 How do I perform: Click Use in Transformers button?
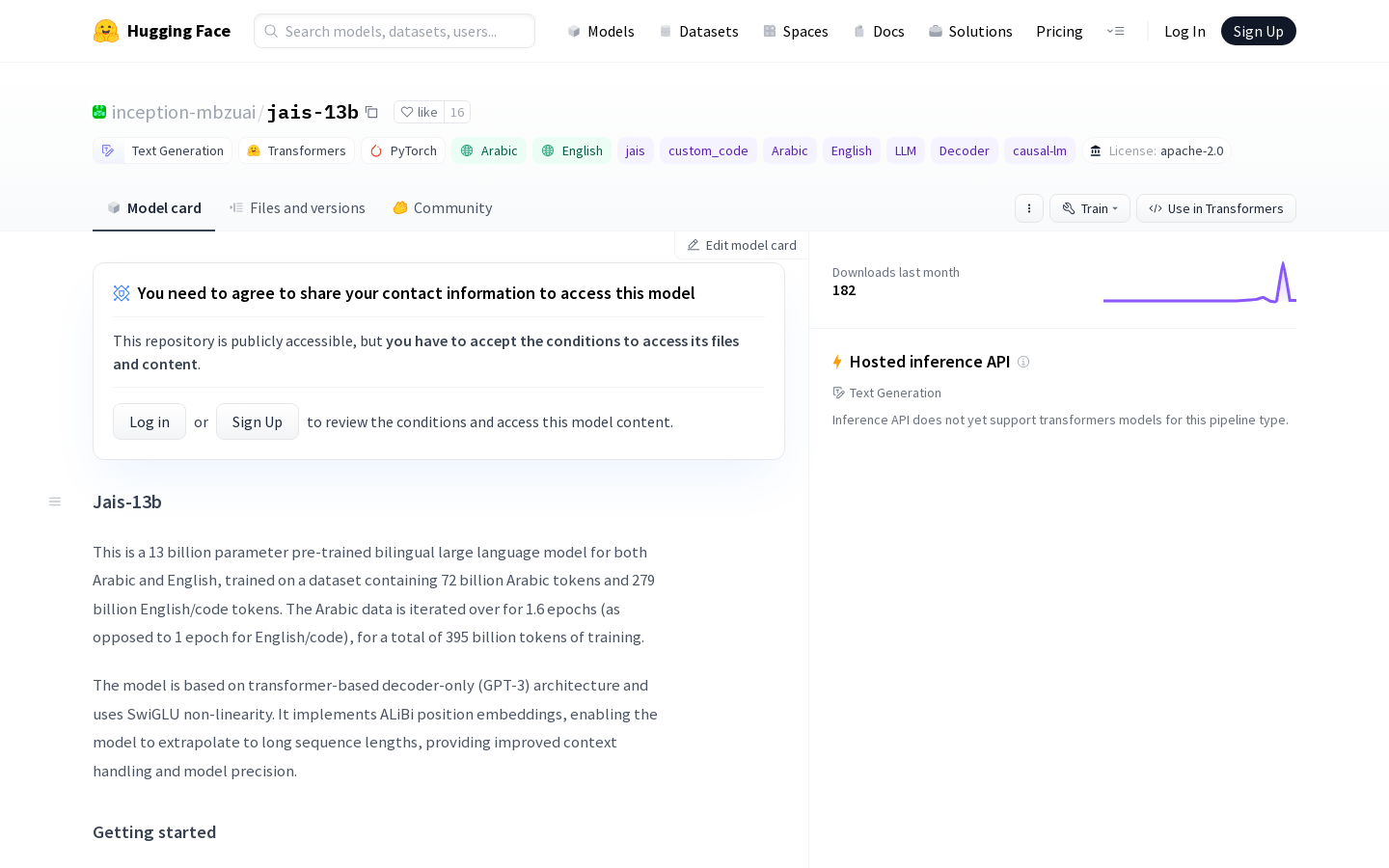coord(1216,208)
